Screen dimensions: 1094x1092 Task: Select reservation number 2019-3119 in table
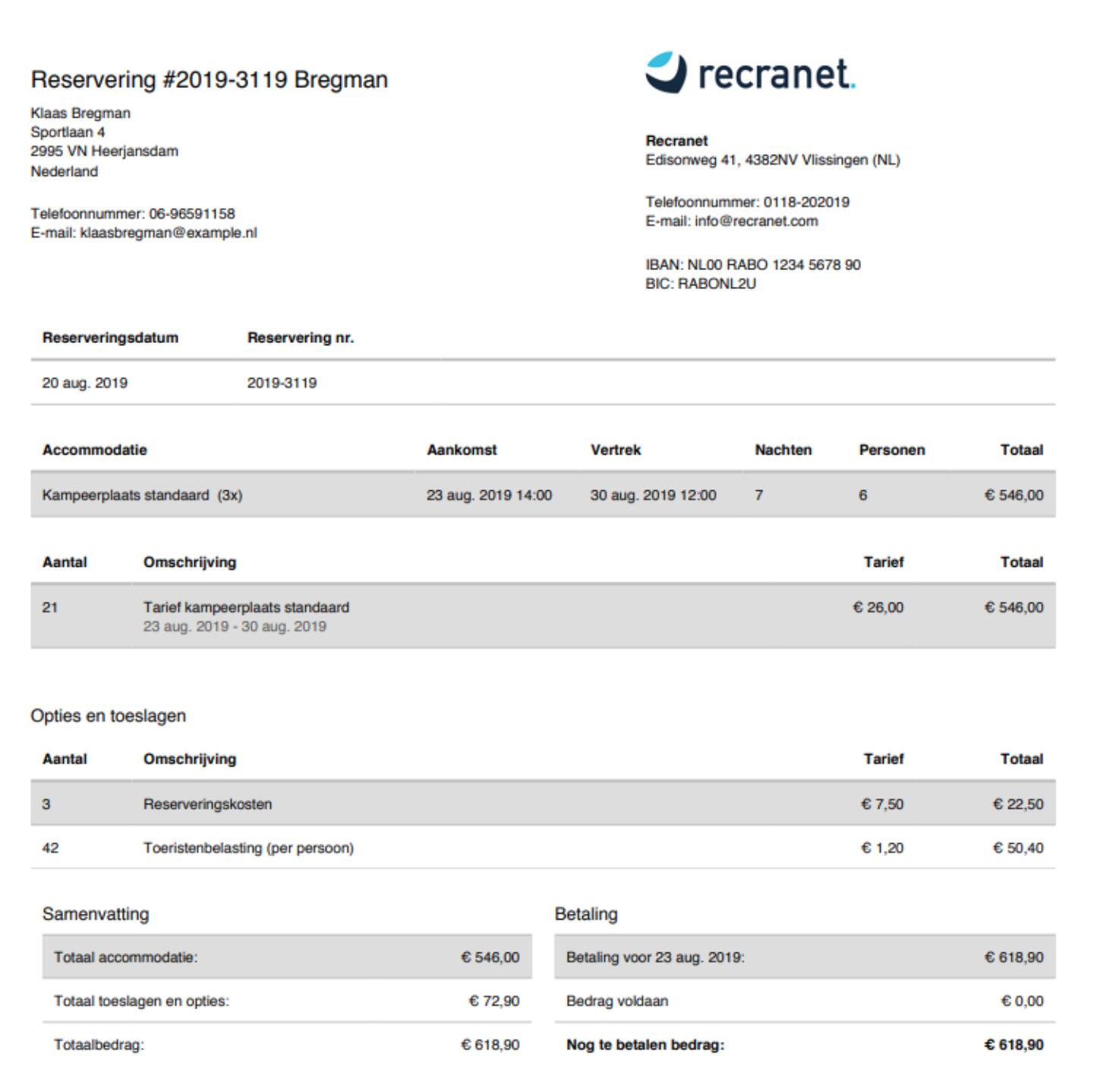click(282, 383)
